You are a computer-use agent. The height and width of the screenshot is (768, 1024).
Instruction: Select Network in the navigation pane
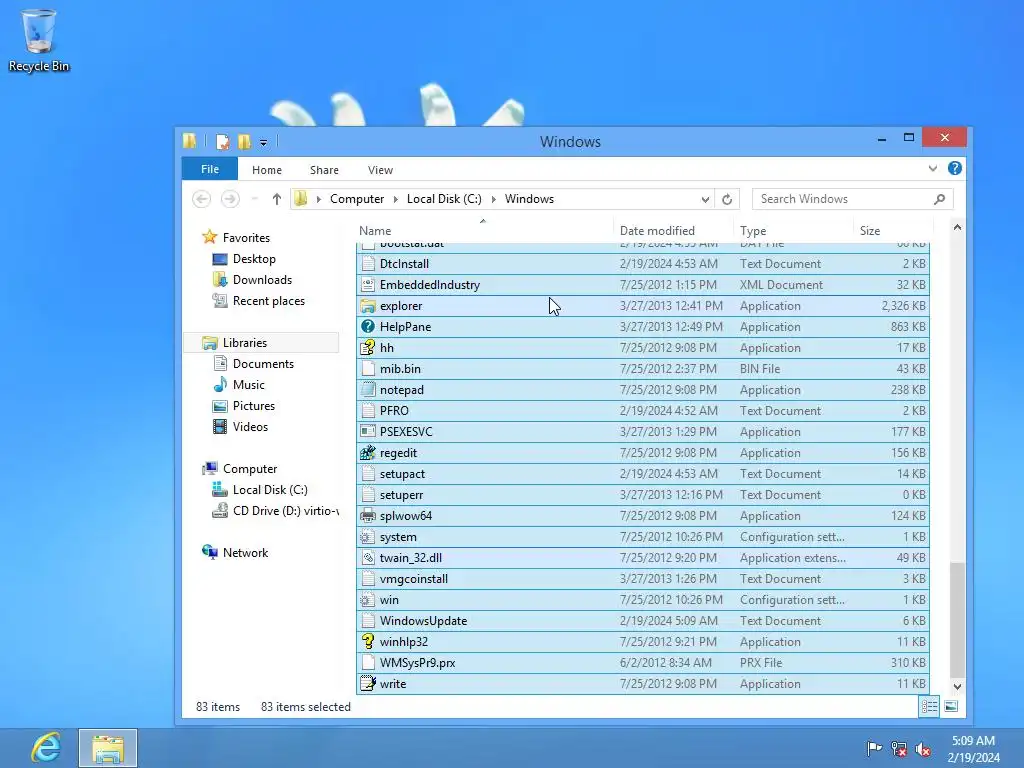point(245,552)
